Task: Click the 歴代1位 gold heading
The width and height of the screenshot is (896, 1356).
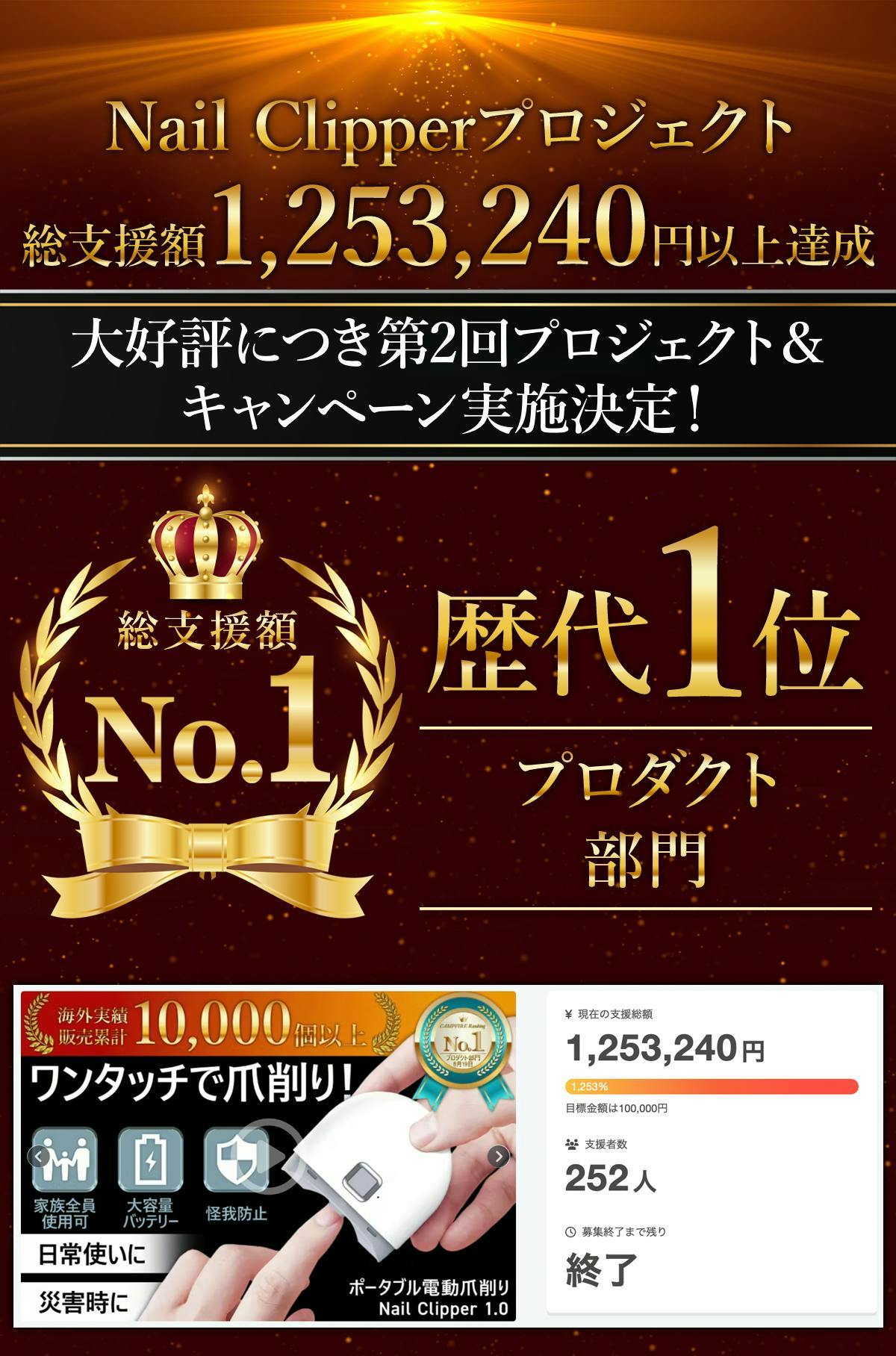Action: pyautogui.click(x=645, y=622)
